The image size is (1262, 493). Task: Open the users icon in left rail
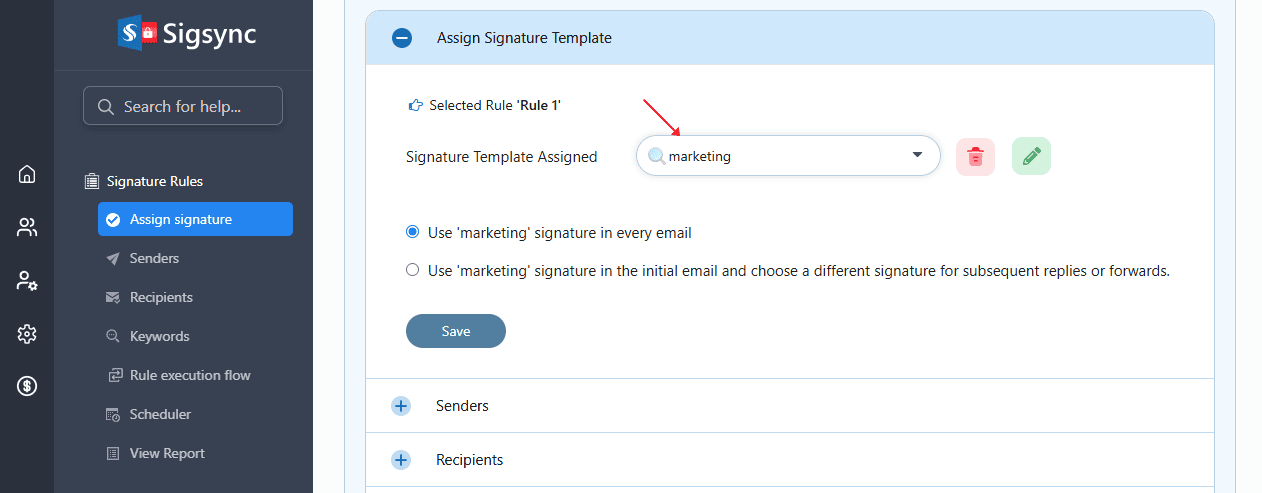click(27, 227)
